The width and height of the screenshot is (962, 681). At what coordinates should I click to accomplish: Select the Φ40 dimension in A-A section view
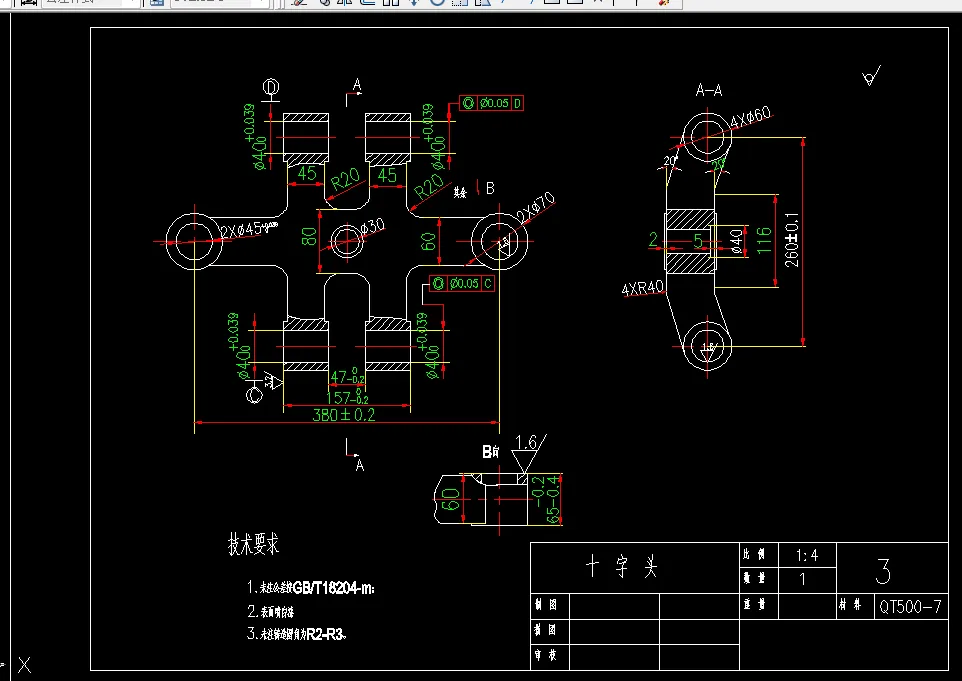point(737,241)
